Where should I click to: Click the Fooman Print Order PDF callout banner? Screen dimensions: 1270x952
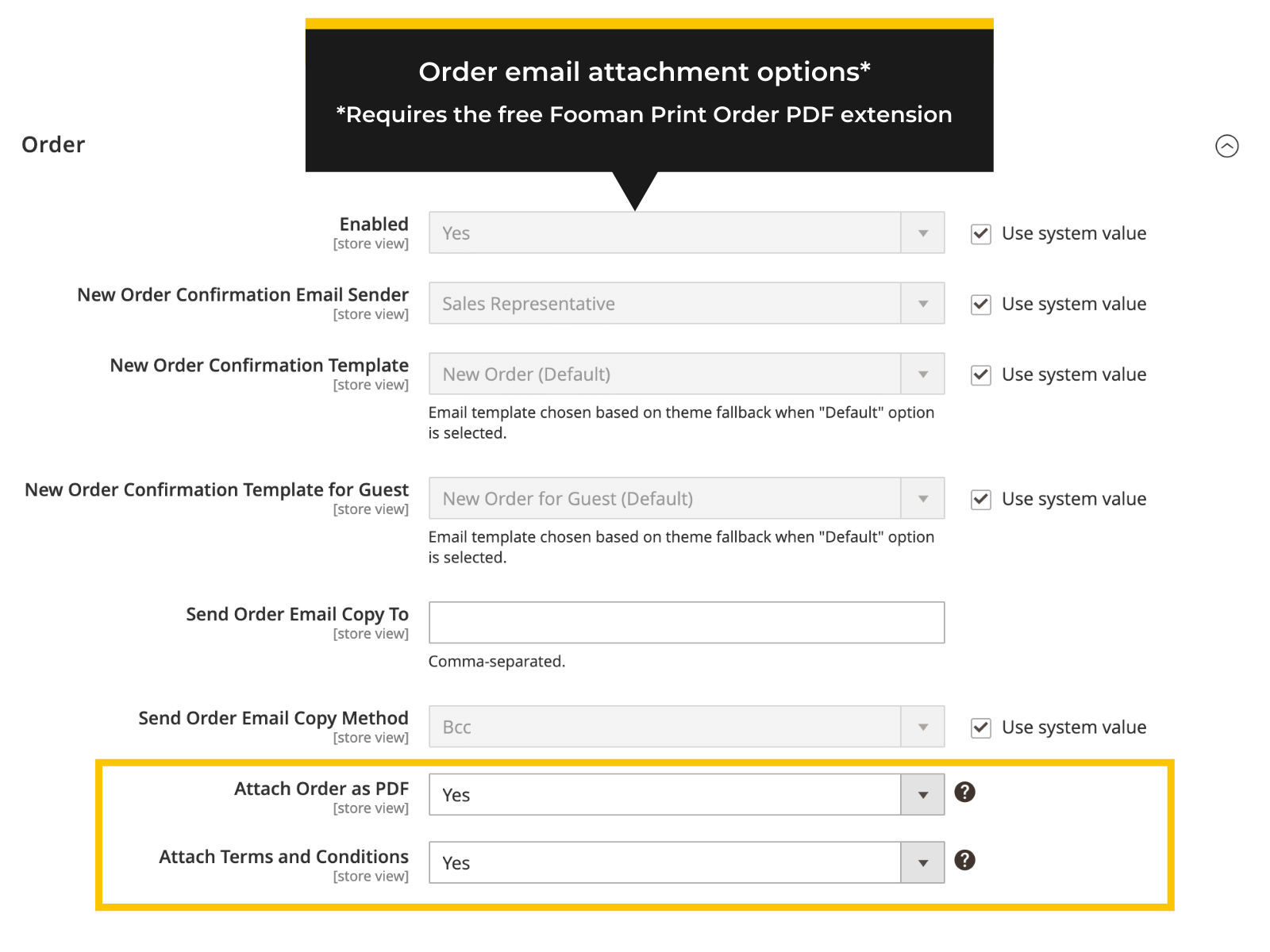pyautogui.click(x=649, y=91)
